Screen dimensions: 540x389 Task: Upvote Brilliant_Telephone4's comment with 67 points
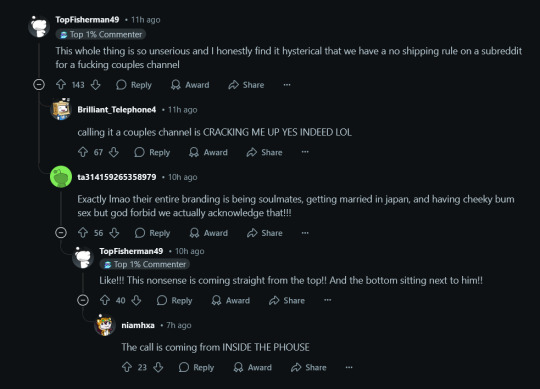pos(83,152)
